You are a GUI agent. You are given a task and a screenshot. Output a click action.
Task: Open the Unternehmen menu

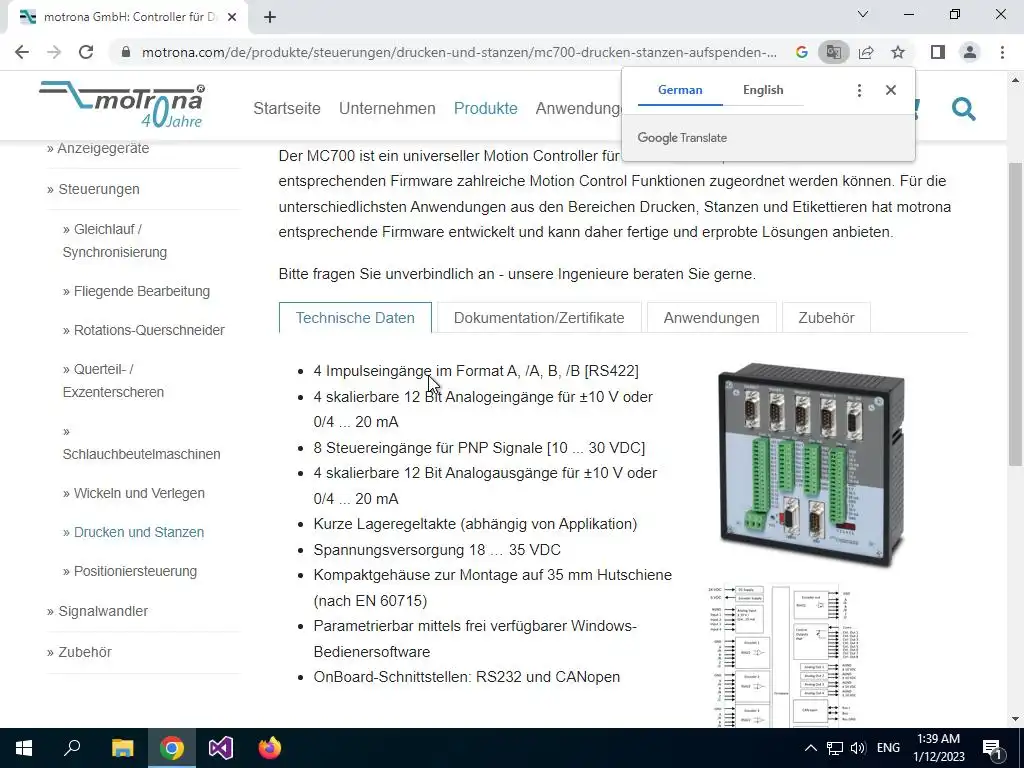[x=387, y=108]
